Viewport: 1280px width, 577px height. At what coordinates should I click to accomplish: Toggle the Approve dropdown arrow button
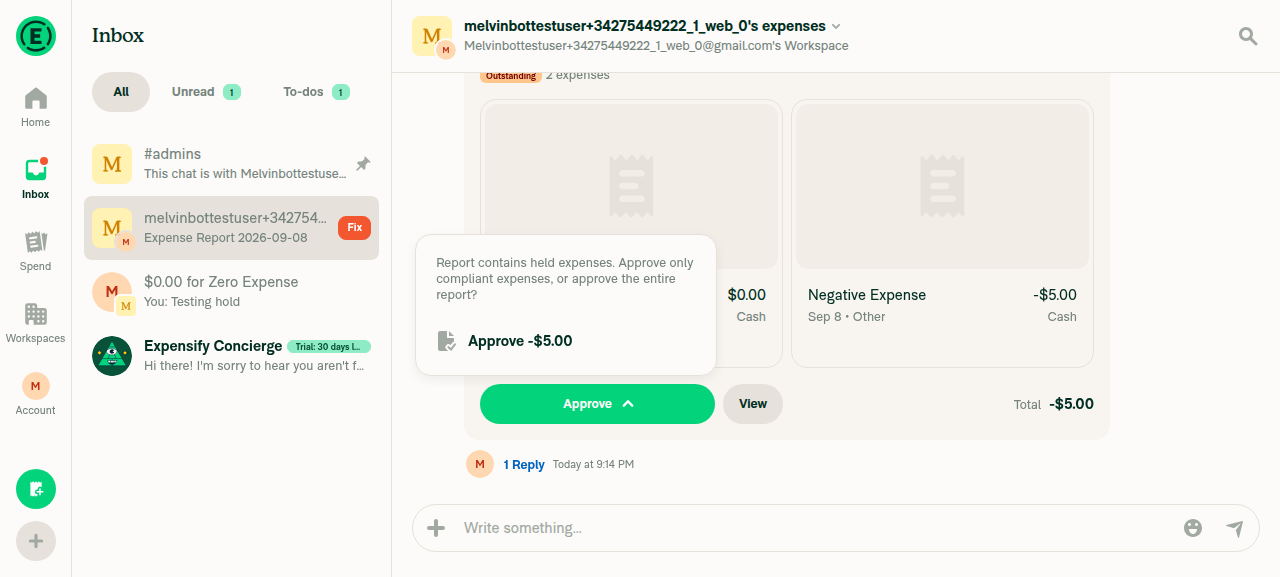coord(628,404)
